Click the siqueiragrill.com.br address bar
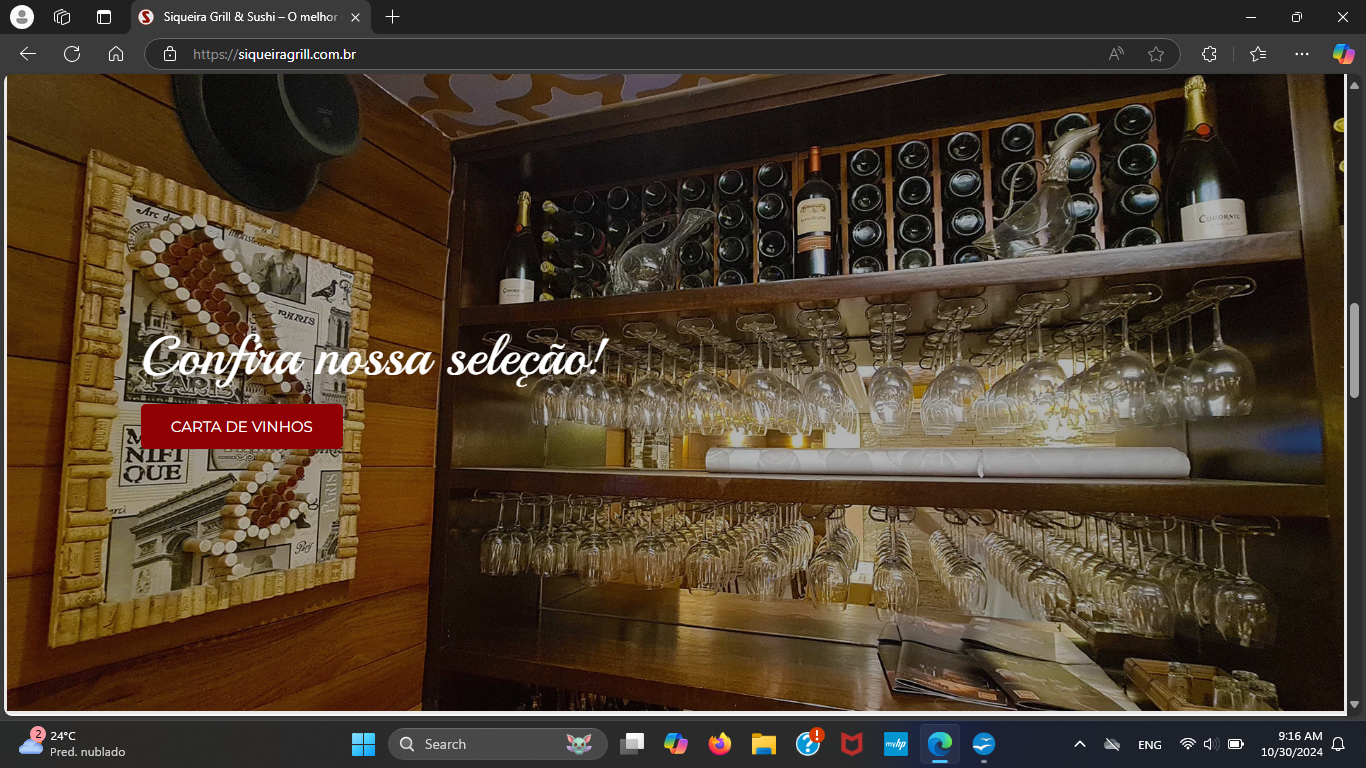 tap(640, 54)
